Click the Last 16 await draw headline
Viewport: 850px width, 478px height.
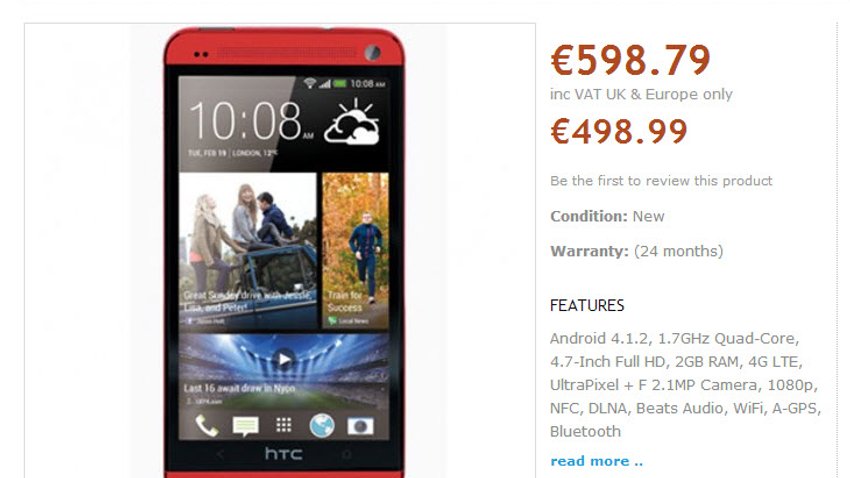239,389
